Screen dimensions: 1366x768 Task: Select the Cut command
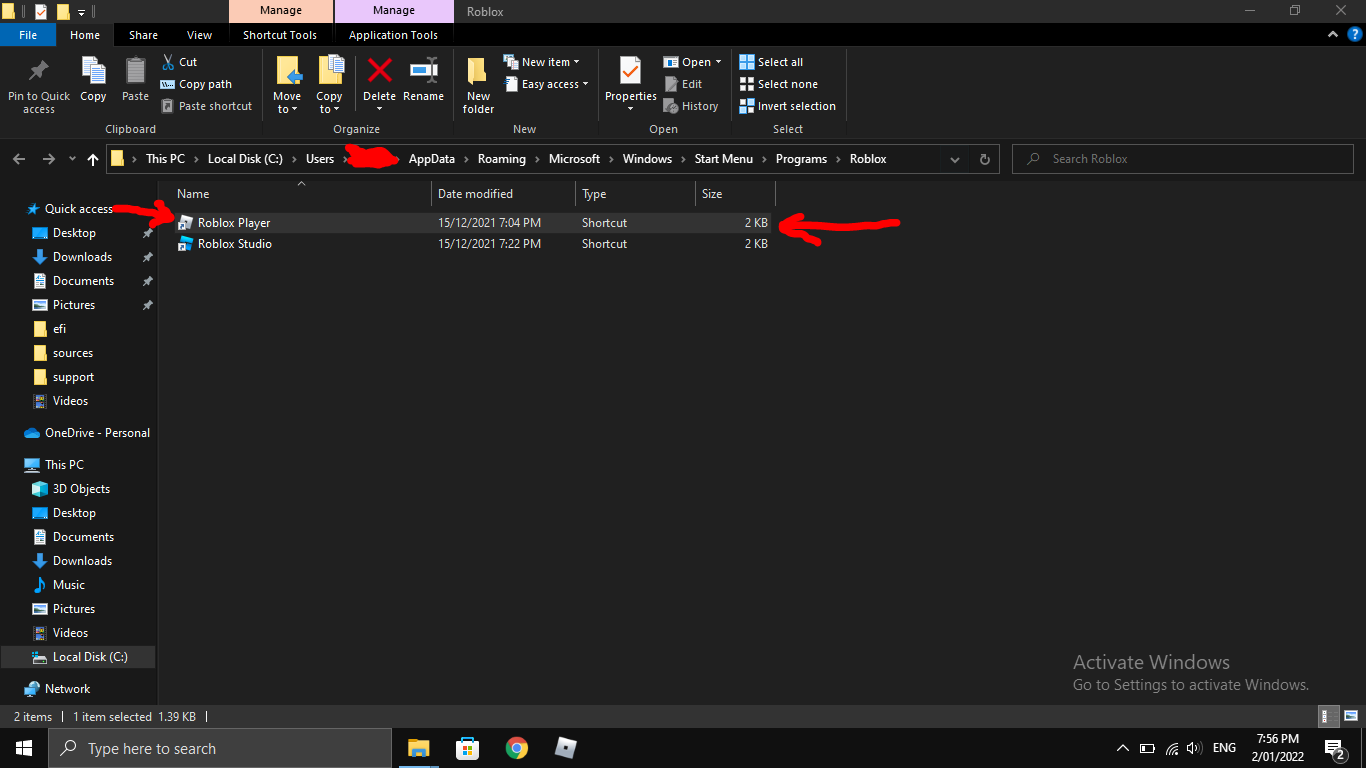click(x=179, y=62)
